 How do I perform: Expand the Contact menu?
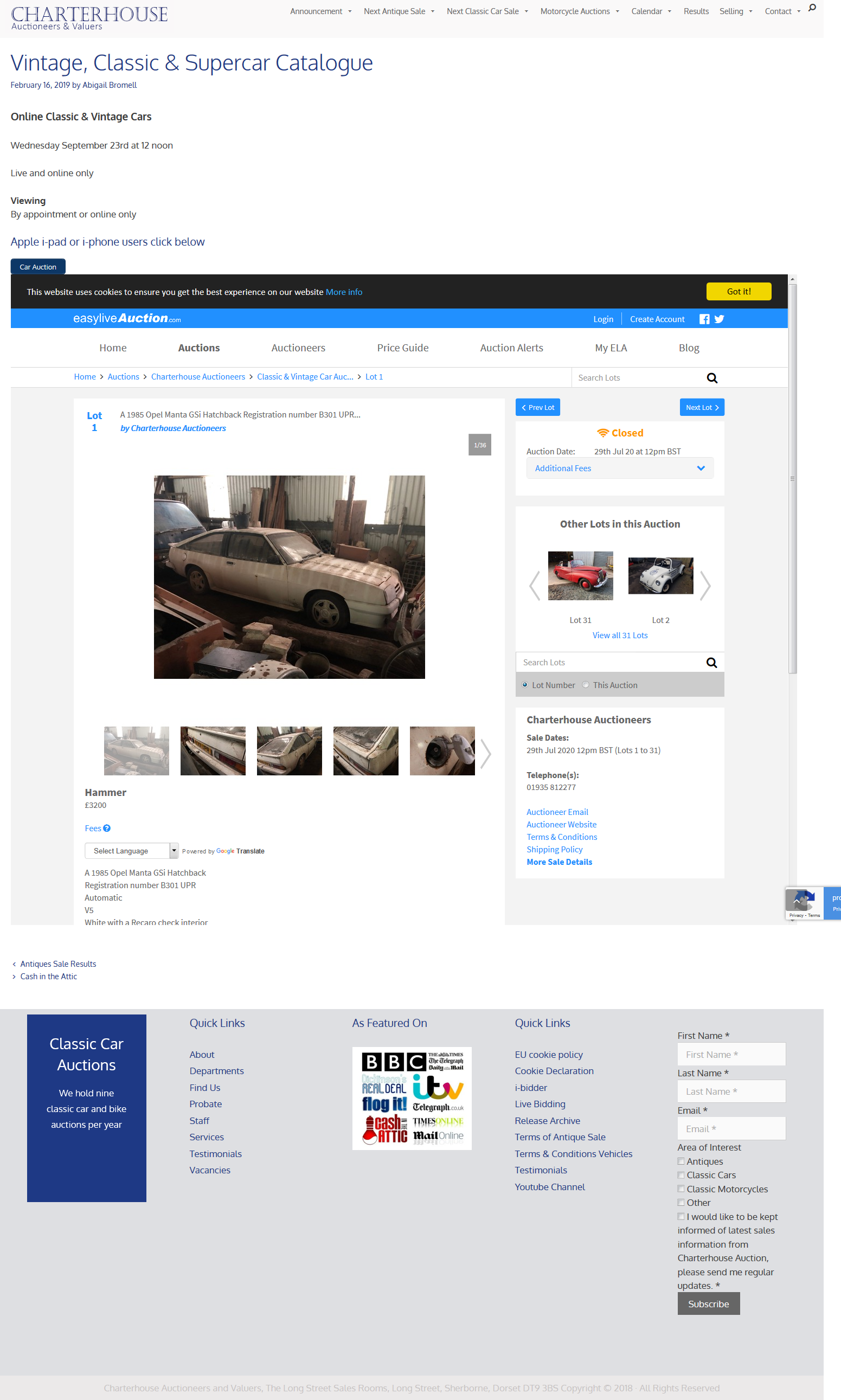click(x=782, y=11)
